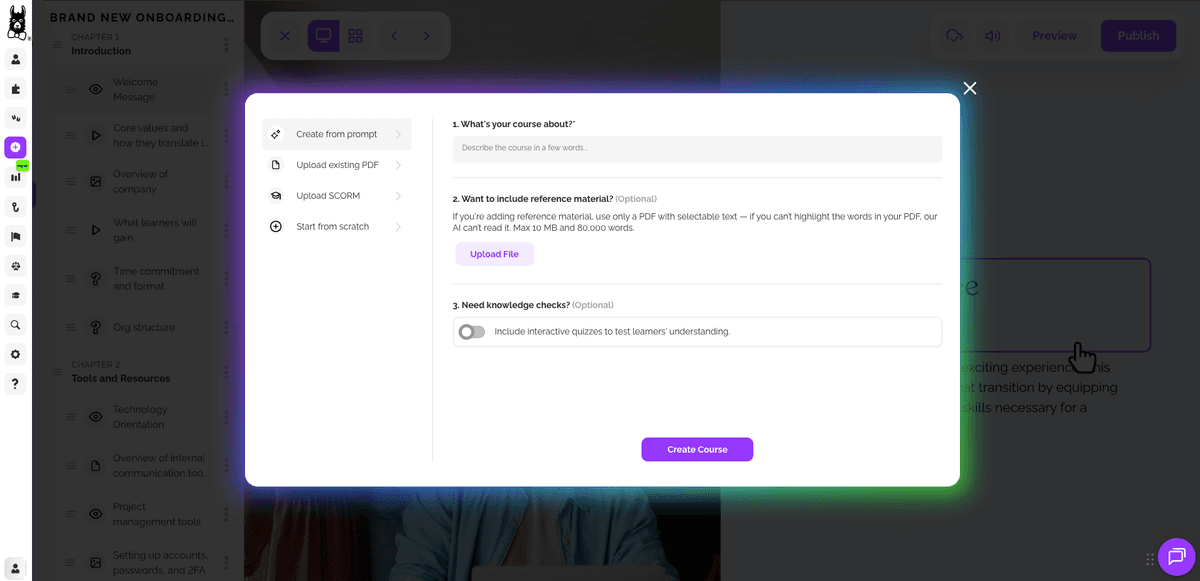Viewport: 1200px width, 581px height.
Task: Click the Create Course button
Action: click(x=697, y=449)
